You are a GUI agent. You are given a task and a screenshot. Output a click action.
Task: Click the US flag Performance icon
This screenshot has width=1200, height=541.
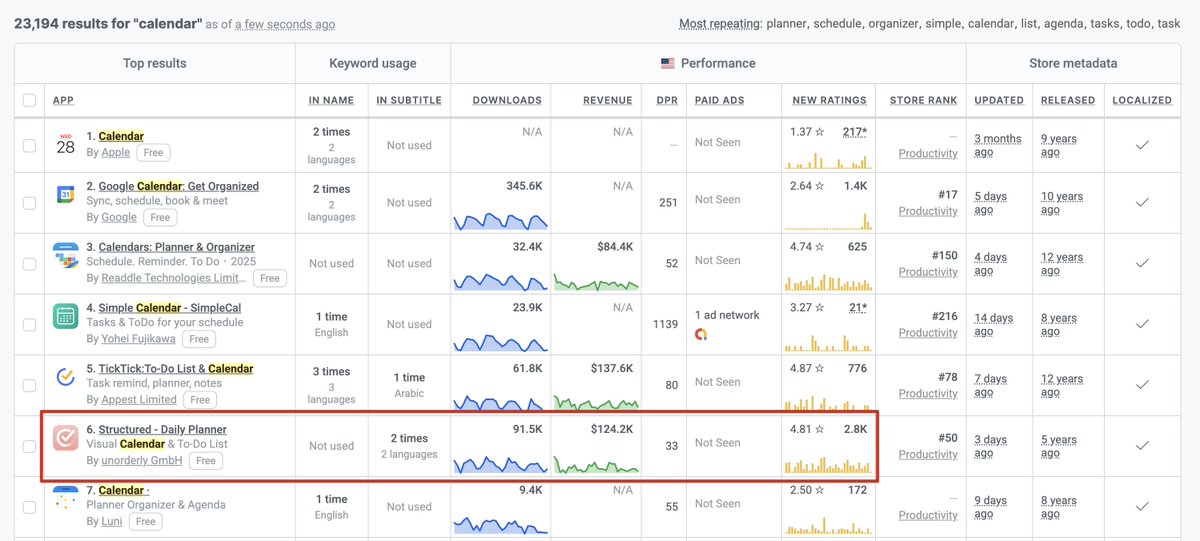(x=667, y=63)
